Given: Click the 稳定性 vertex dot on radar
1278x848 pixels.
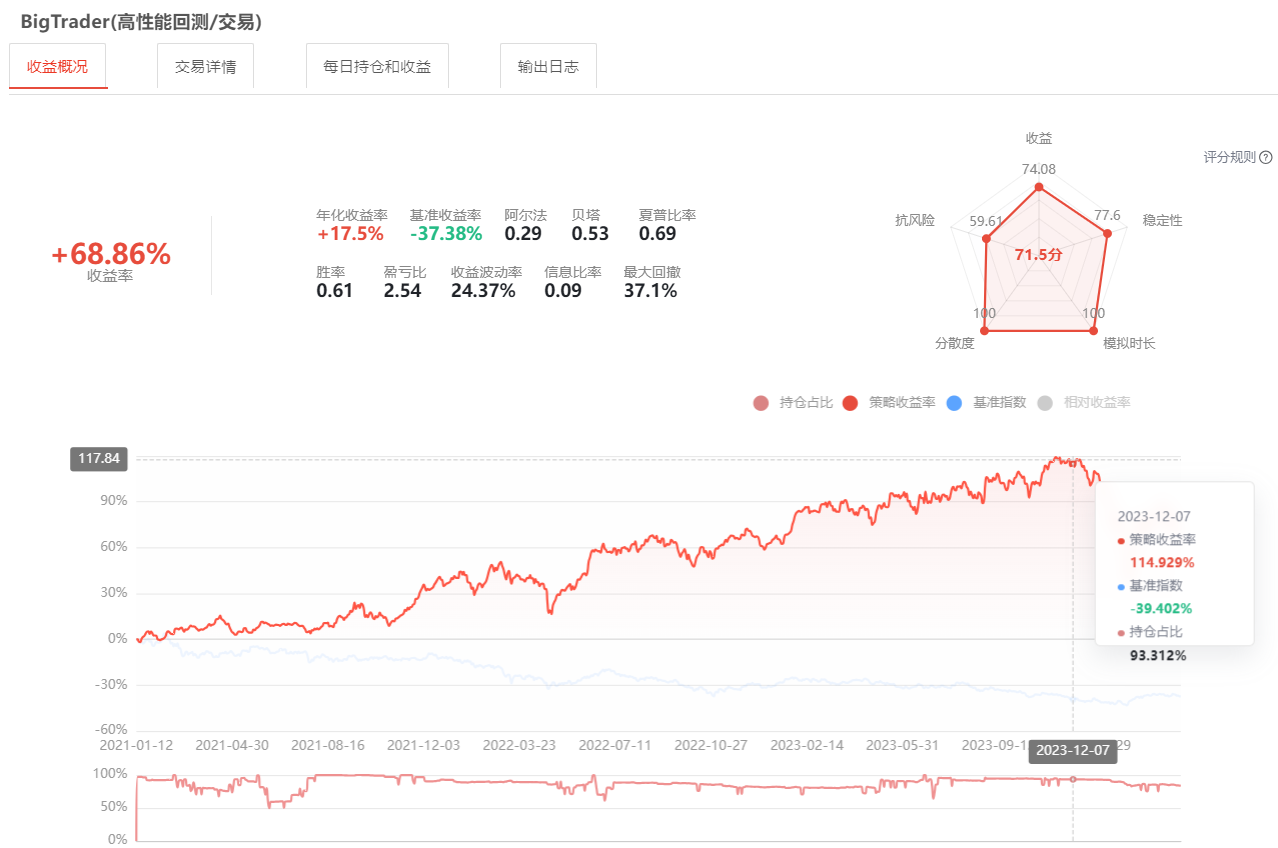Looking at the screenshot, I should [x=1107, y=234].
